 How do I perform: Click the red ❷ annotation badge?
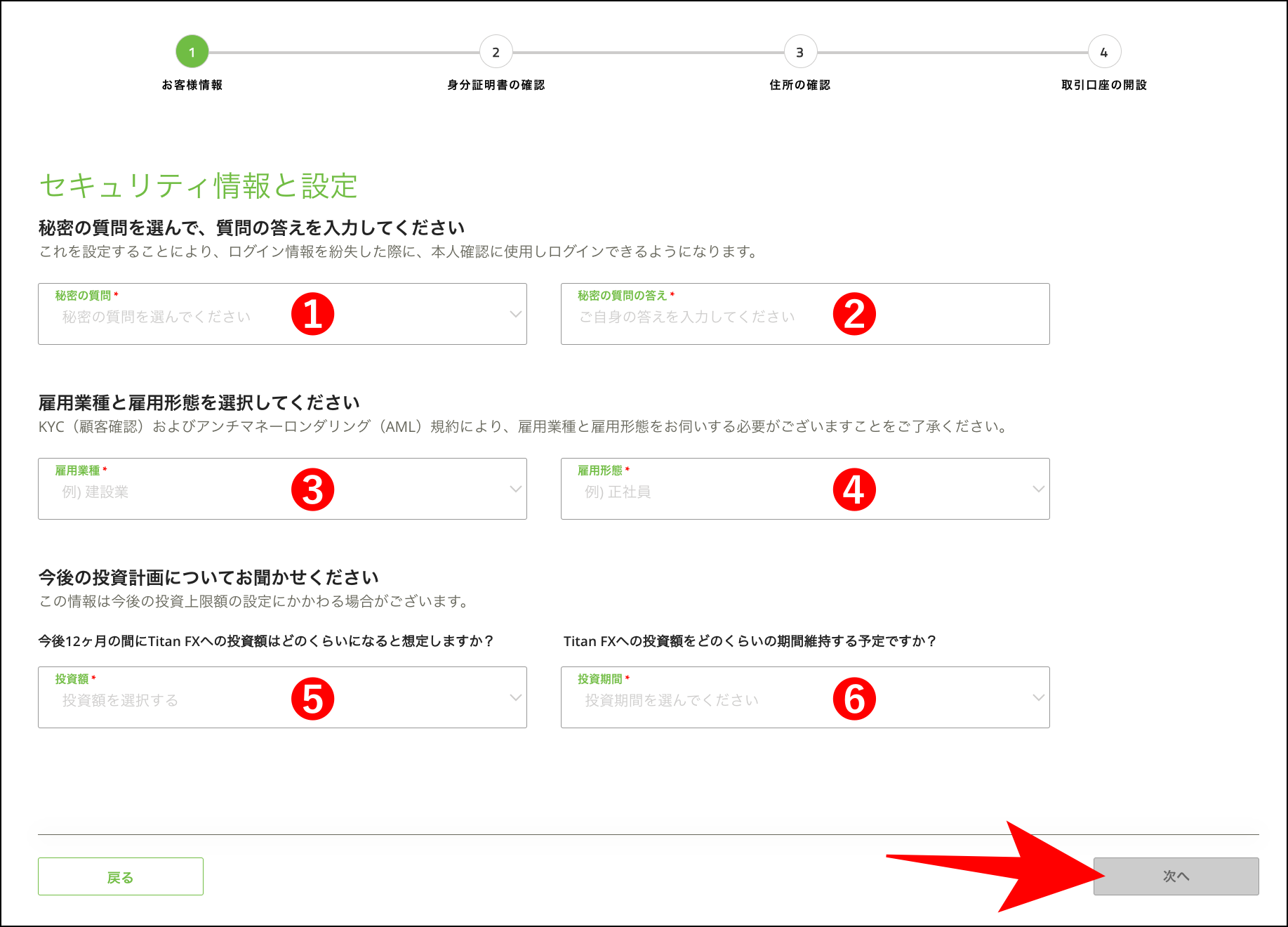(854, 314)
